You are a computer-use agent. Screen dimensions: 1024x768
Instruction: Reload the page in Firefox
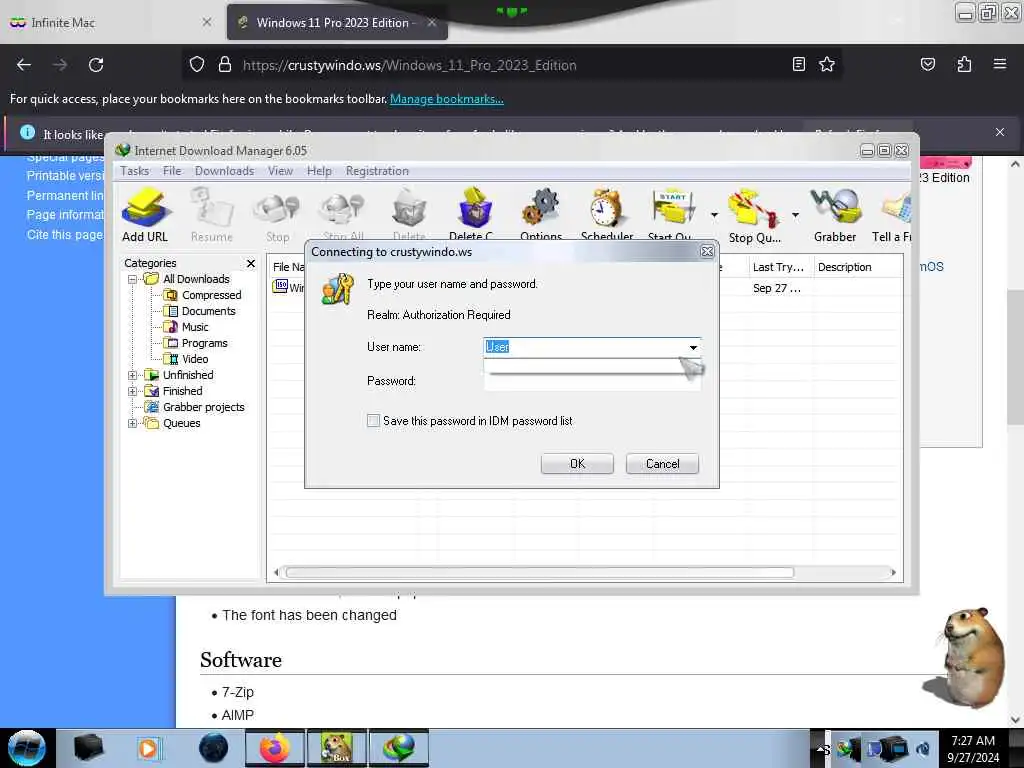[x=96, y=65]
